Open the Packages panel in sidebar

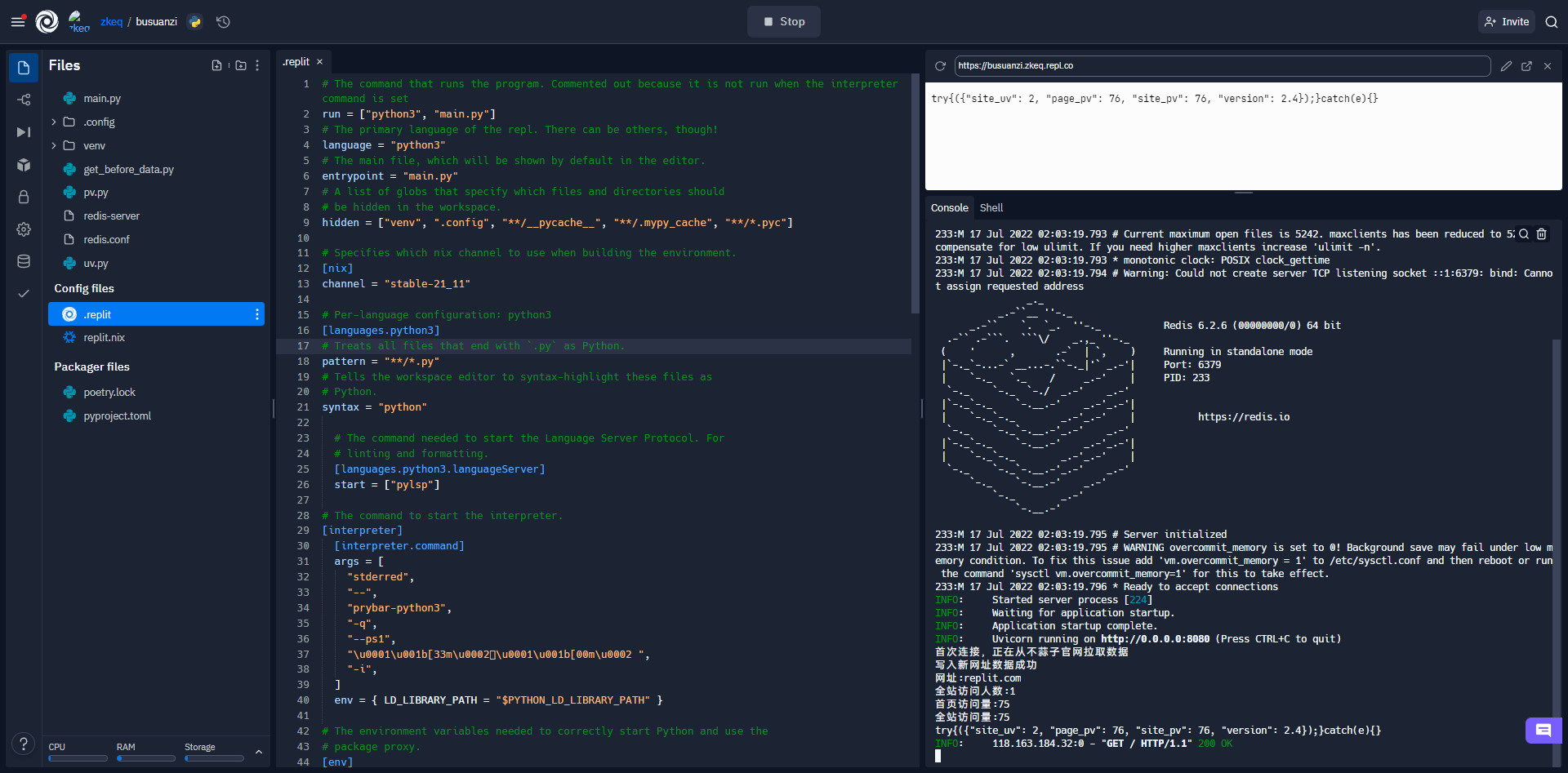click(24, 165)
